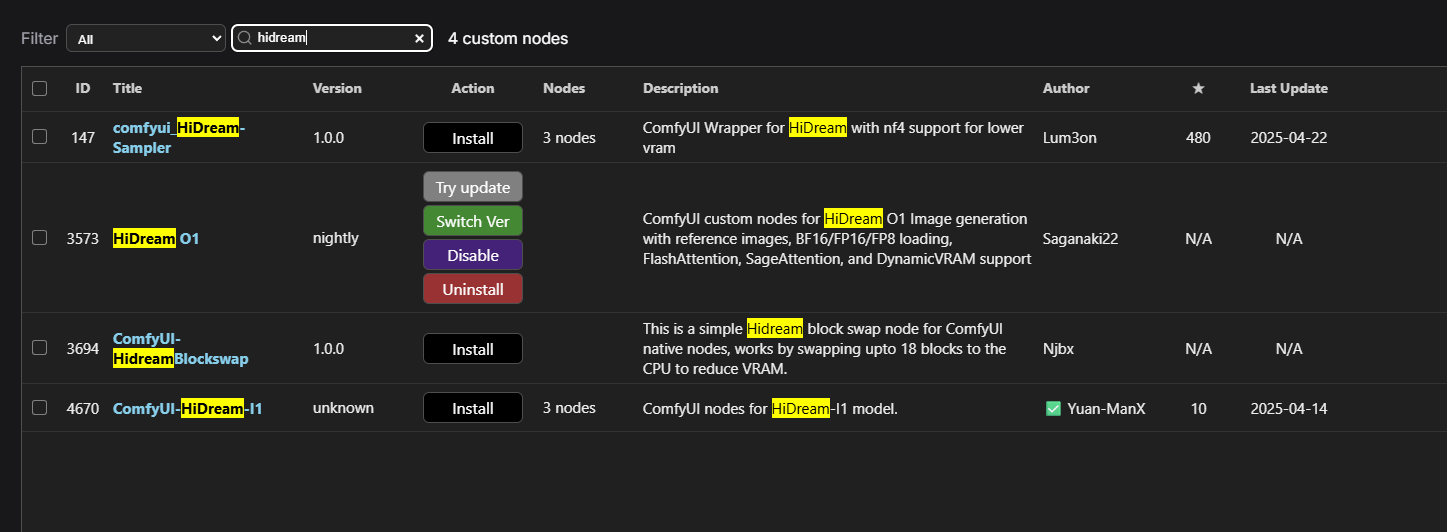Open the comfyui_HiDream-Sampler title link
Viewport: 1447px width, 532px height.
(x=179, y=138)
